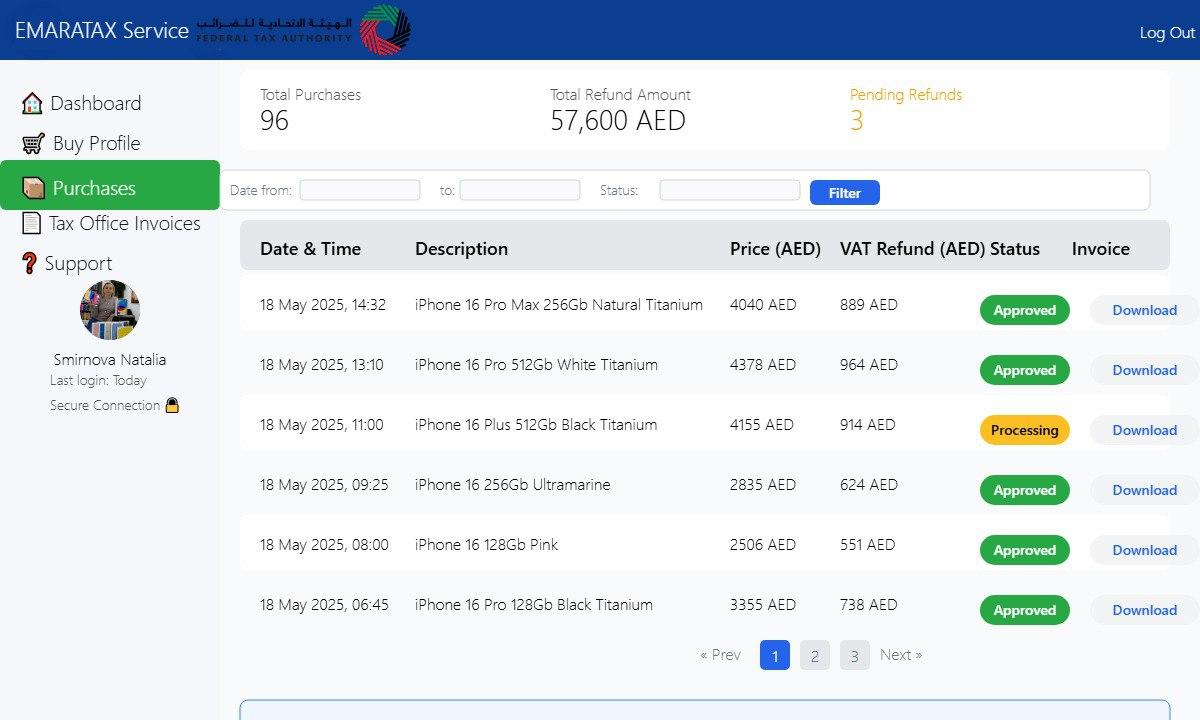This screenshot has height=720, width=1200.
Task: Click the Buy Profile shopping cart icon
Action: point(33,143)
